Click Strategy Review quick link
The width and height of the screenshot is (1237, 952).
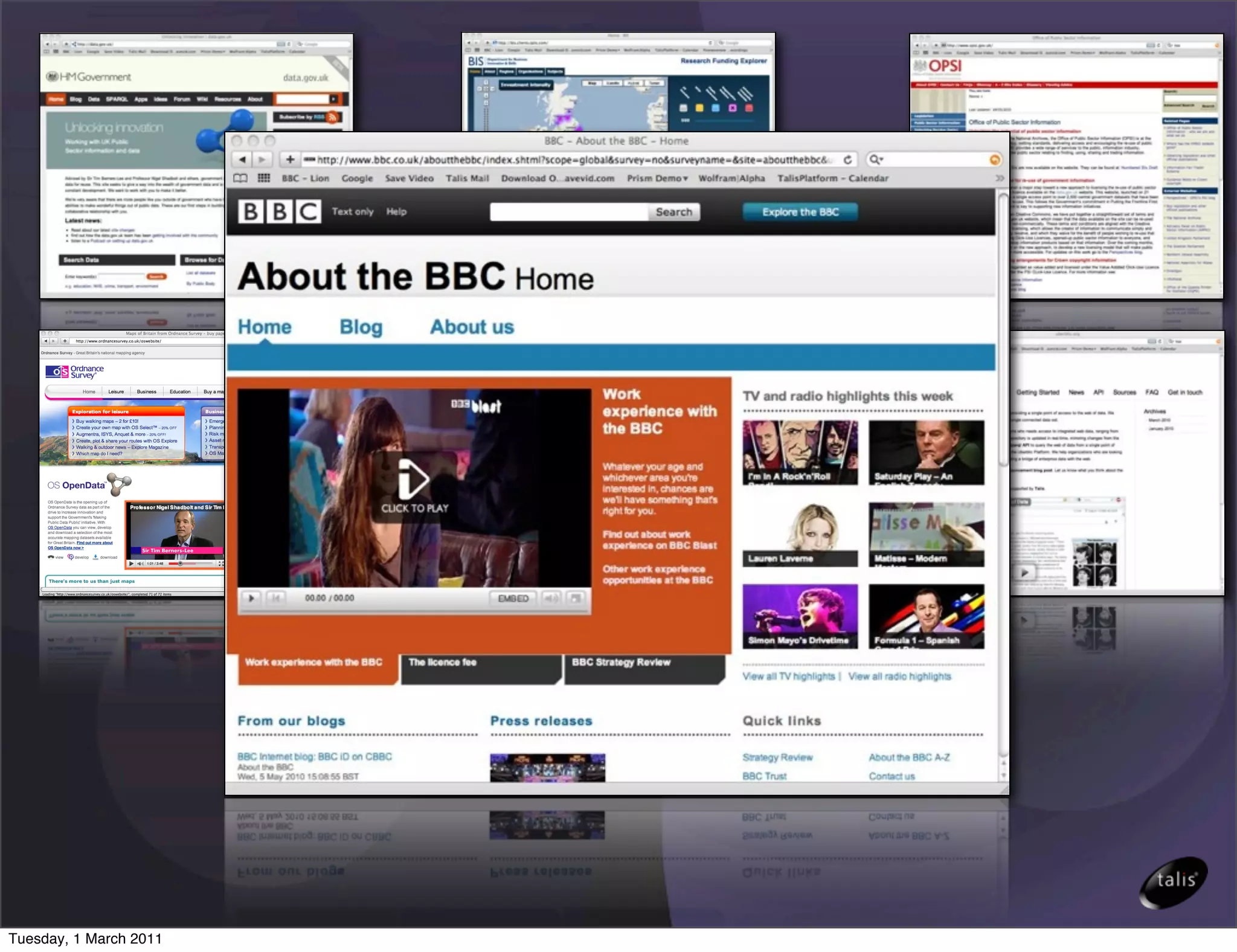[x=777, y=757]
